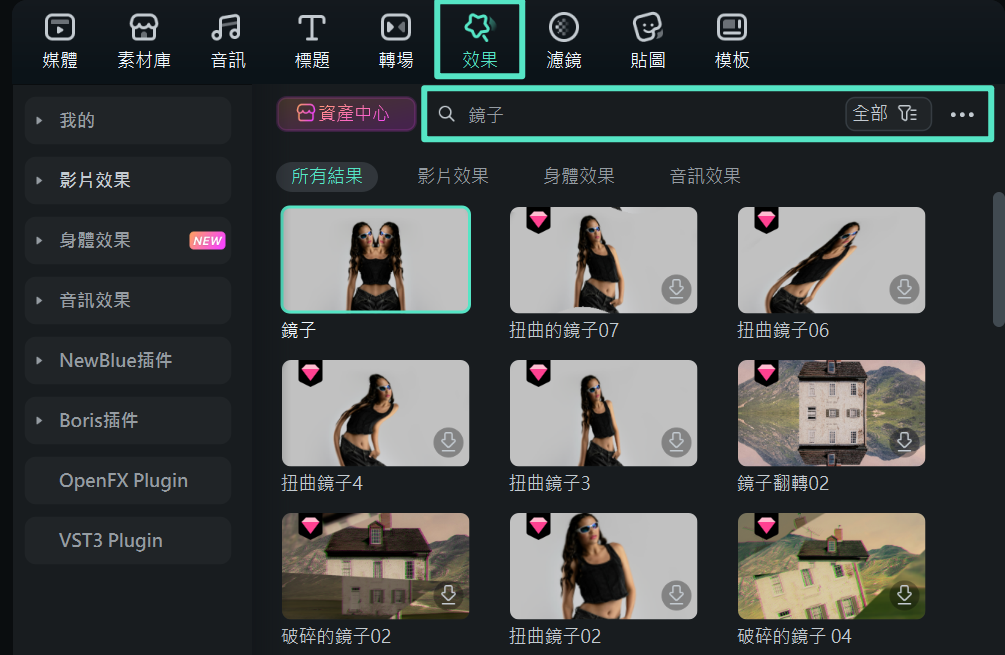1005x655 pixels.
Task: Click the vertical scrollbar of results
Action: coord(998,258)
